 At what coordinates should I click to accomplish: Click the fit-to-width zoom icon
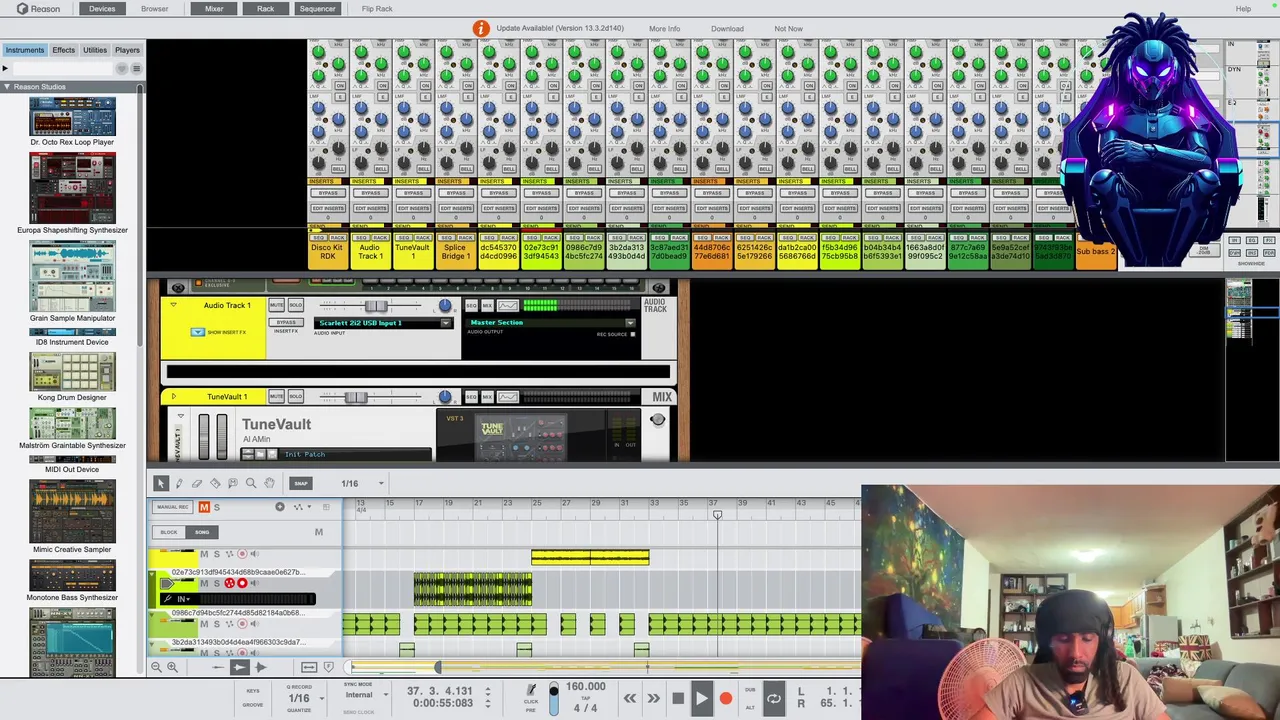(309, 667)
